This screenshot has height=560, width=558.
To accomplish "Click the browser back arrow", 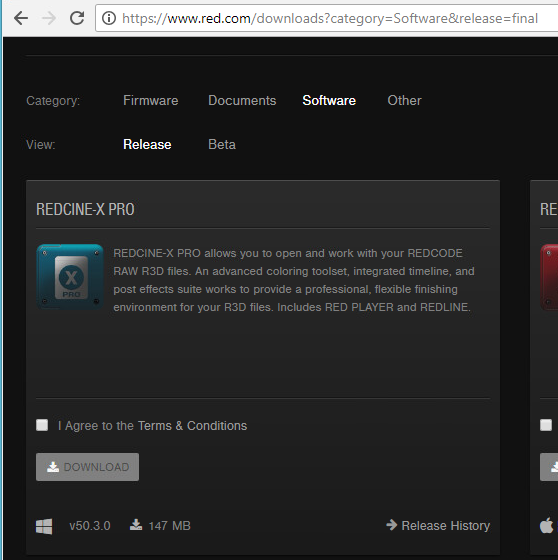I will [21, 18].
